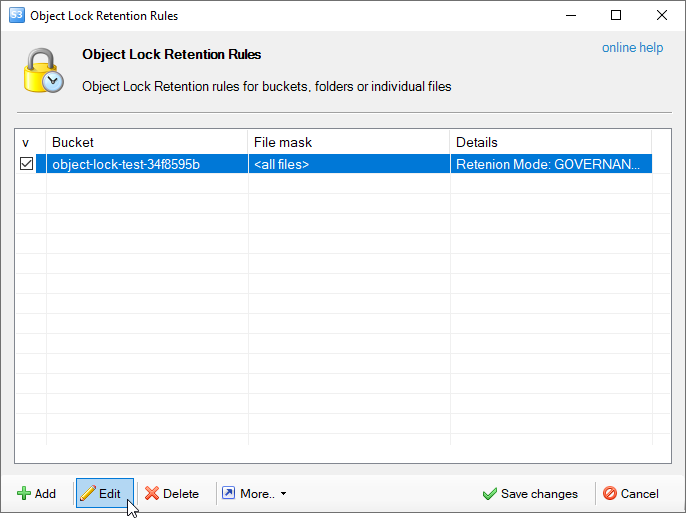
Task: Maximize the Object Lock Retention Rules window
Action: coord(616,15)
